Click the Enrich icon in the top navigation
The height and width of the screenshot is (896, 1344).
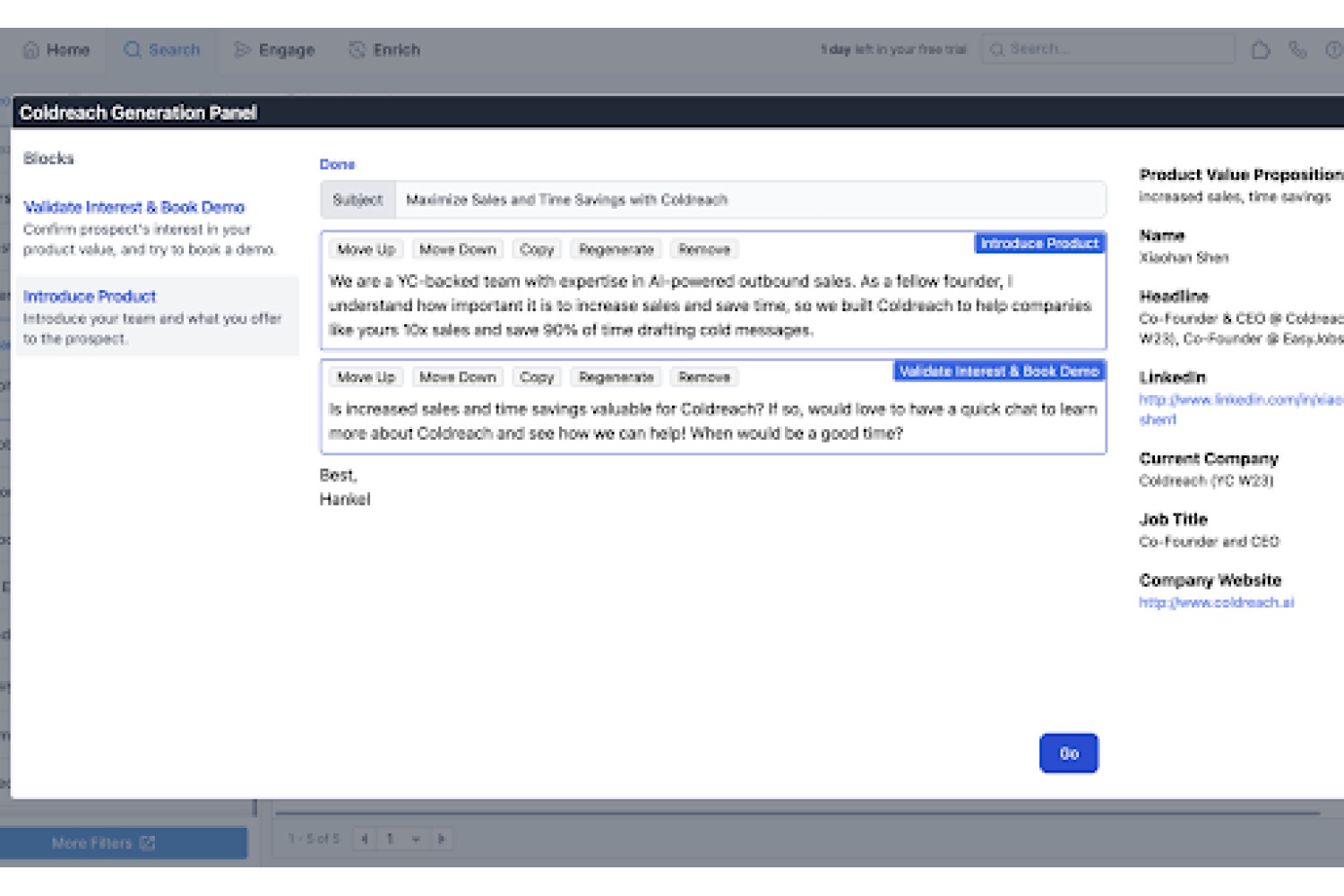click(357, 50)
